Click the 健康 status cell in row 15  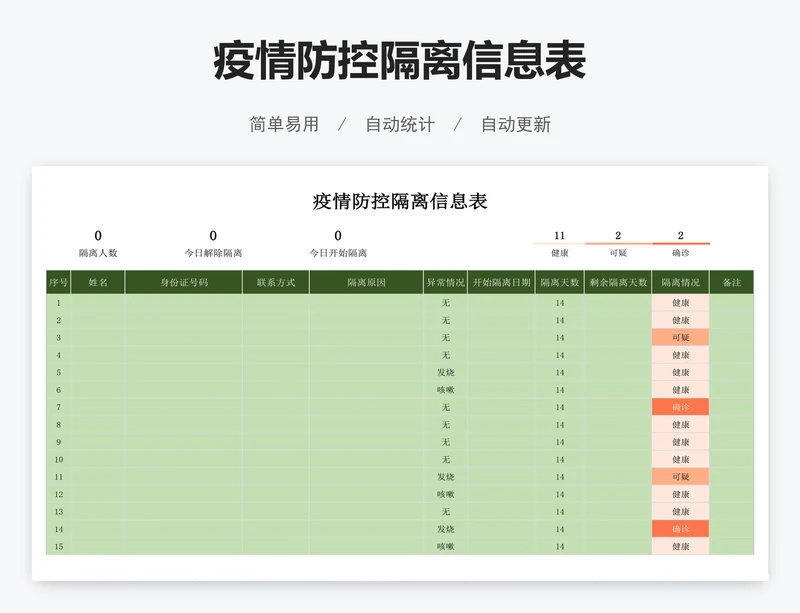[681, 547]
